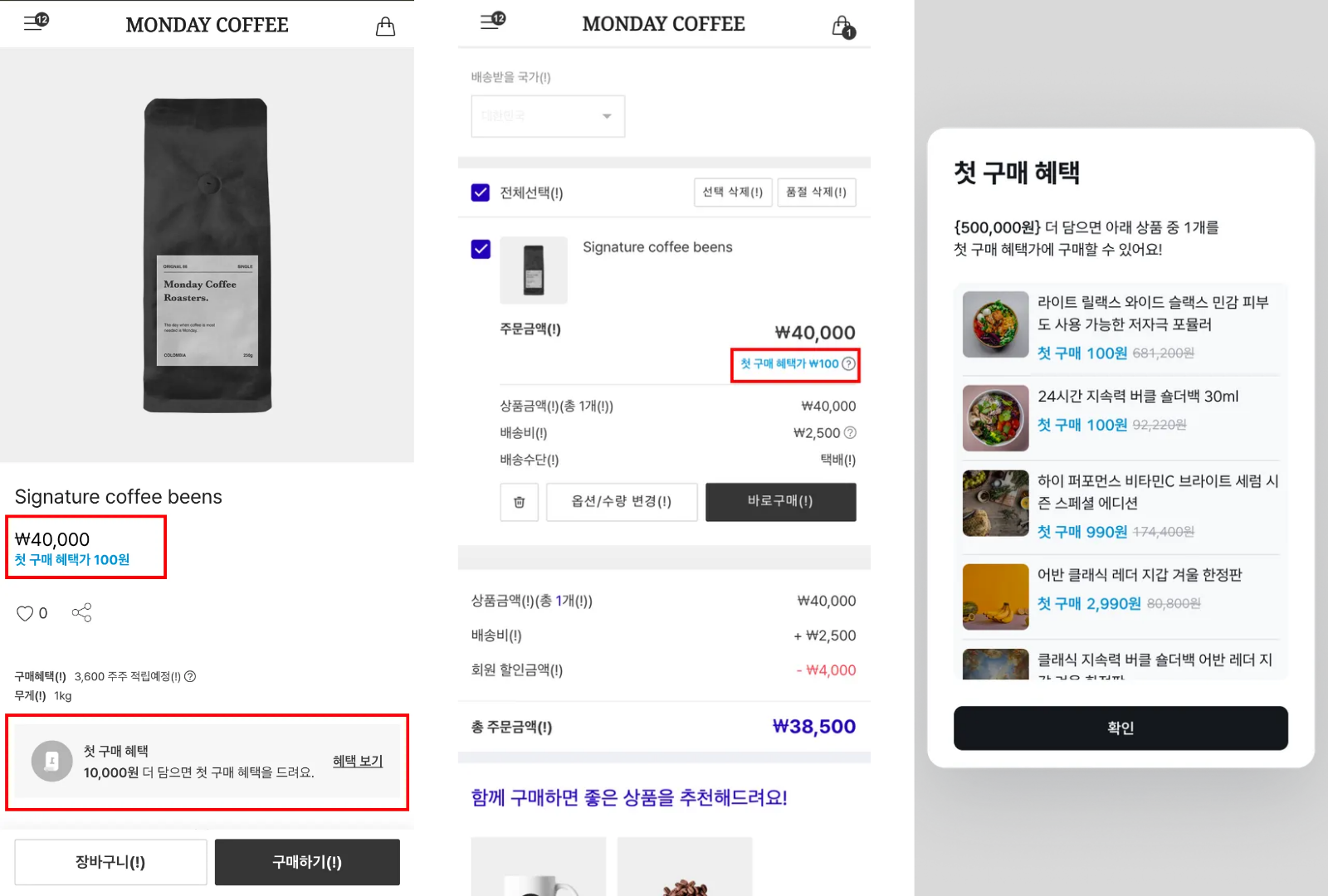1328x896 pixels.
Task: Click the - ₩4,000 member discount value
Action: coord(826,670)
